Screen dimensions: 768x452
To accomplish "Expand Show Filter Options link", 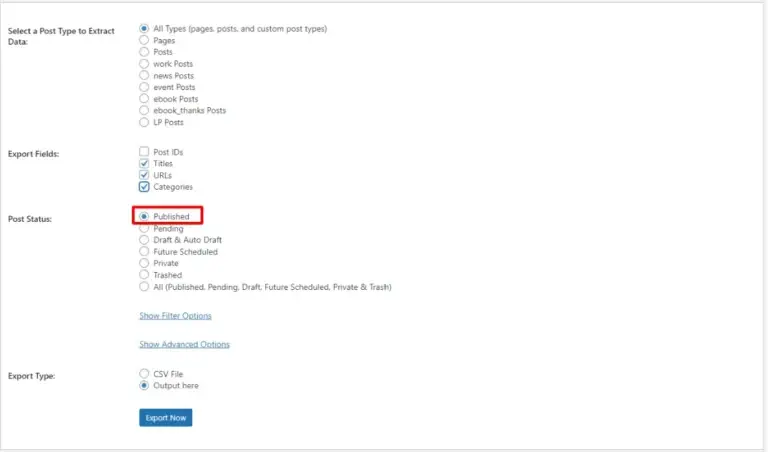I will pos(175,316).
